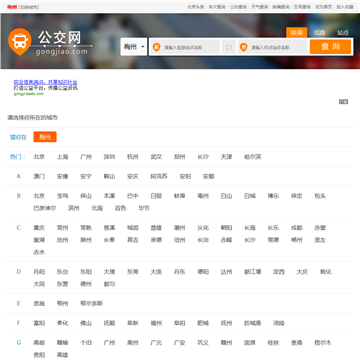Select 保山 under letter B
360x360 pixels.
[x=86, y=196]
